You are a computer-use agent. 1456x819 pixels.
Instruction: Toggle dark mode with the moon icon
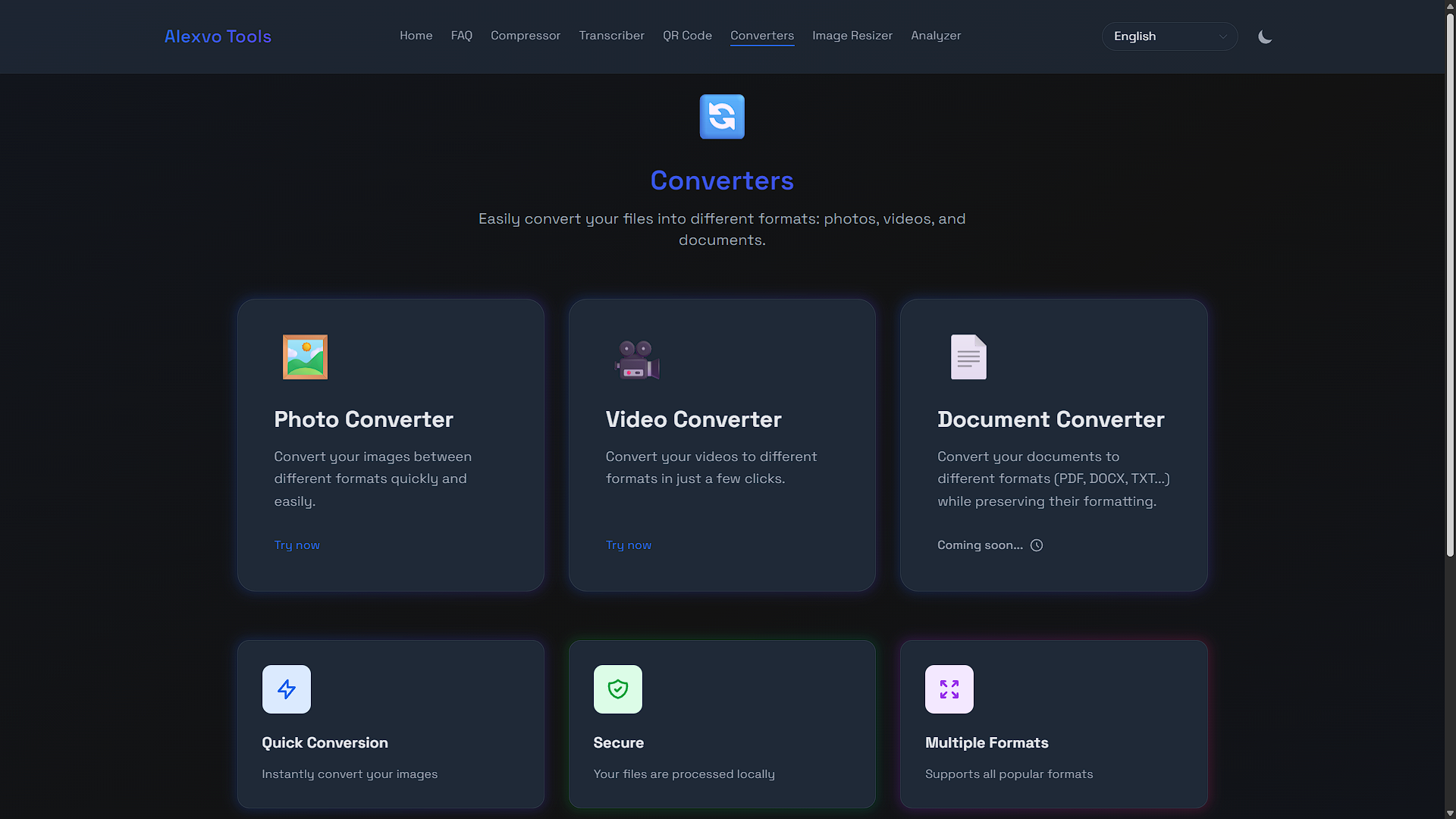(x=1264, y=36)
